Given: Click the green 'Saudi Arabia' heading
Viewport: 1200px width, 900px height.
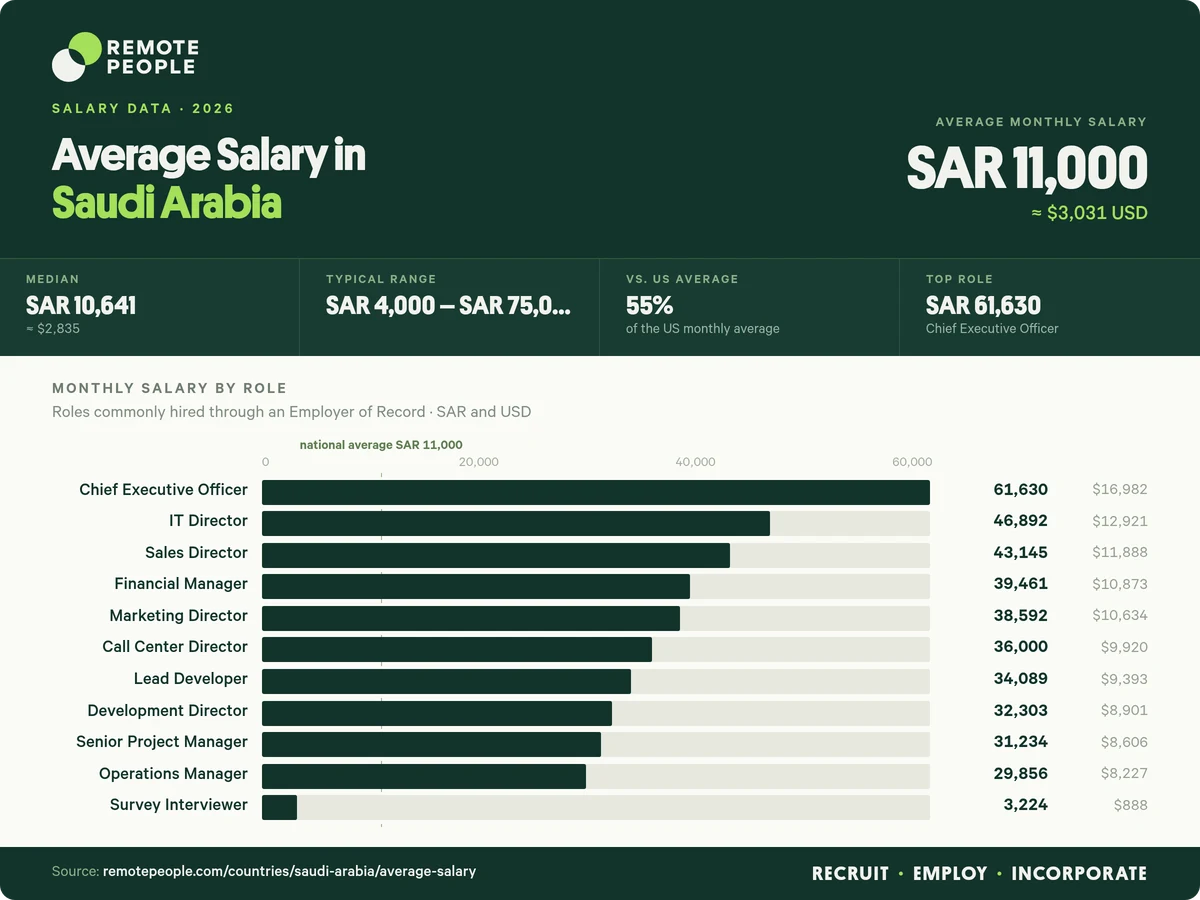Looking at the screenshot, I should pos(166,203).
